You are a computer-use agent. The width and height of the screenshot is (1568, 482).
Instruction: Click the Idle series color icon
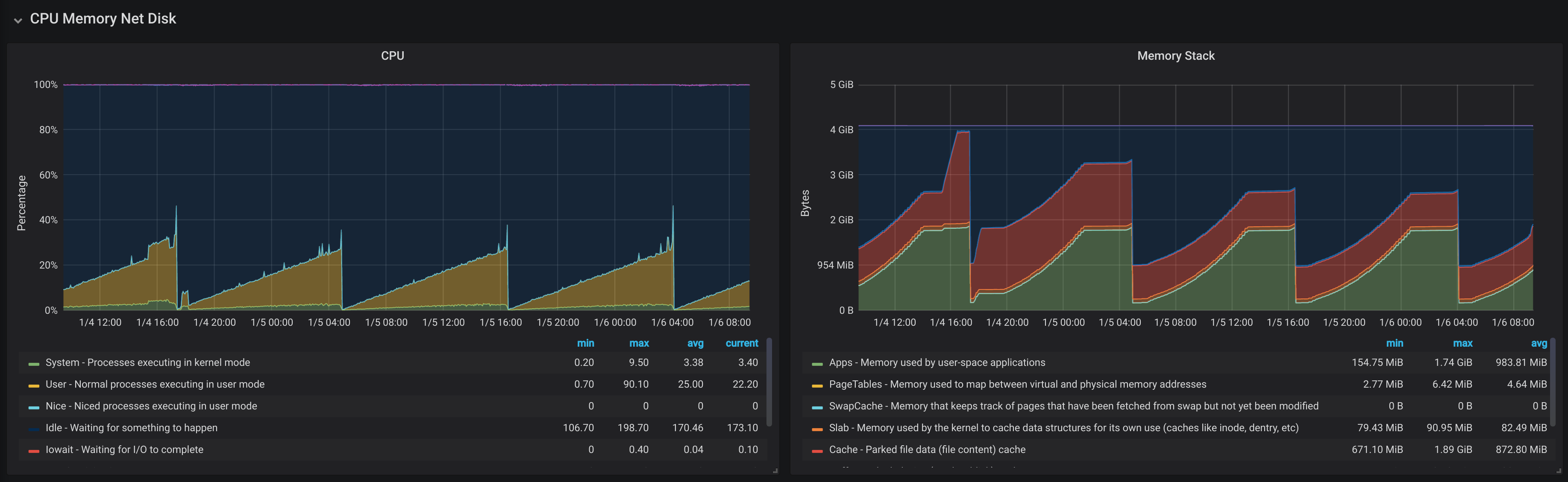pyautogui.click(x=33, y=429)
